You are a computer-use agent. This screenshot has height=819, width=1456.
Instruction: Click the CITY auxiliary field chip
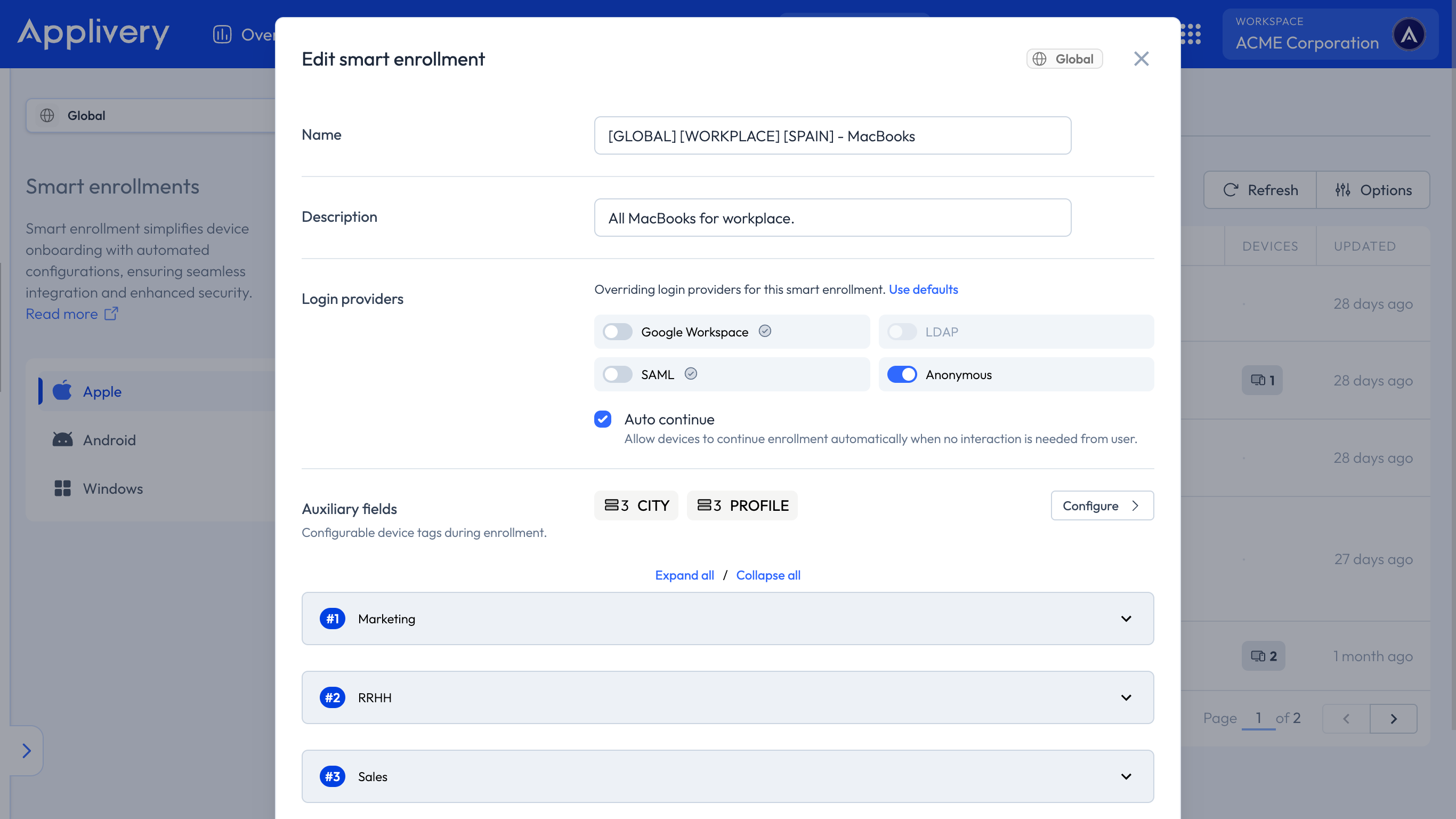(636, 505)
